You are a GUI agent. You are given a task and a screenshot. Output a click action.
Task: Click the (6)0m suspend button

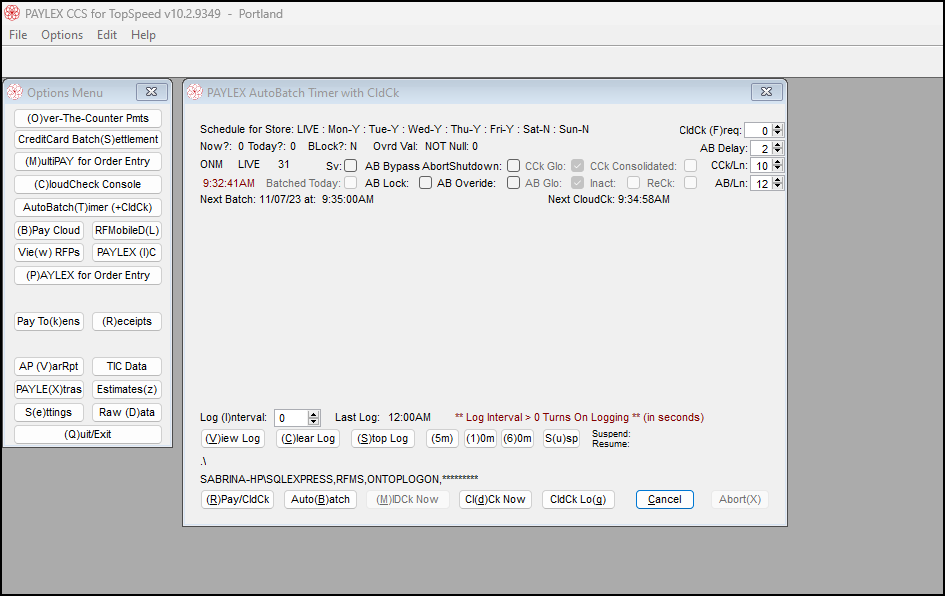point(518,438)
